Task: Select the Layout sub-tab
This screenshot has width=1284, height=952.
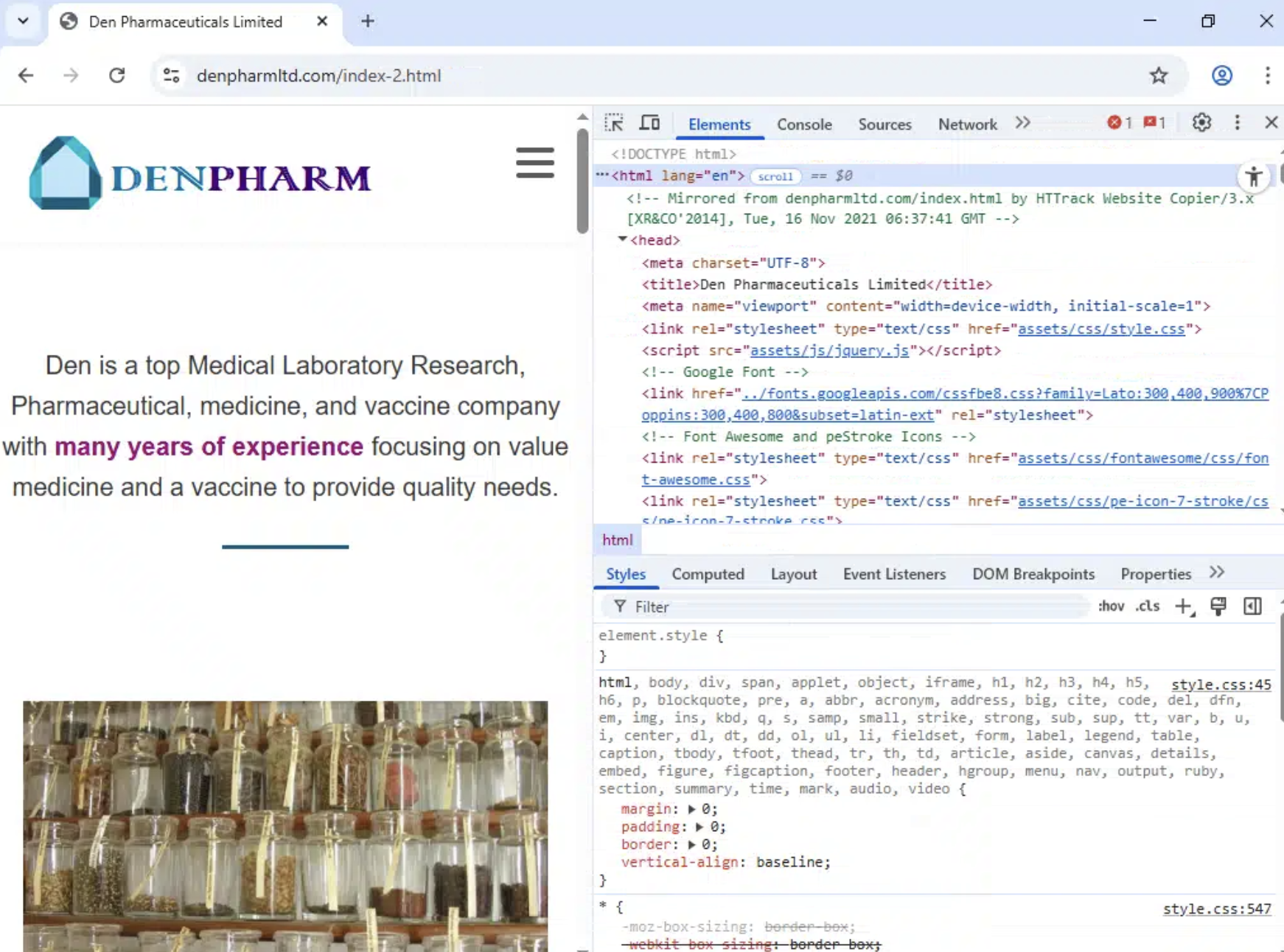Action: pyautogui.click(x=794, y=574)
